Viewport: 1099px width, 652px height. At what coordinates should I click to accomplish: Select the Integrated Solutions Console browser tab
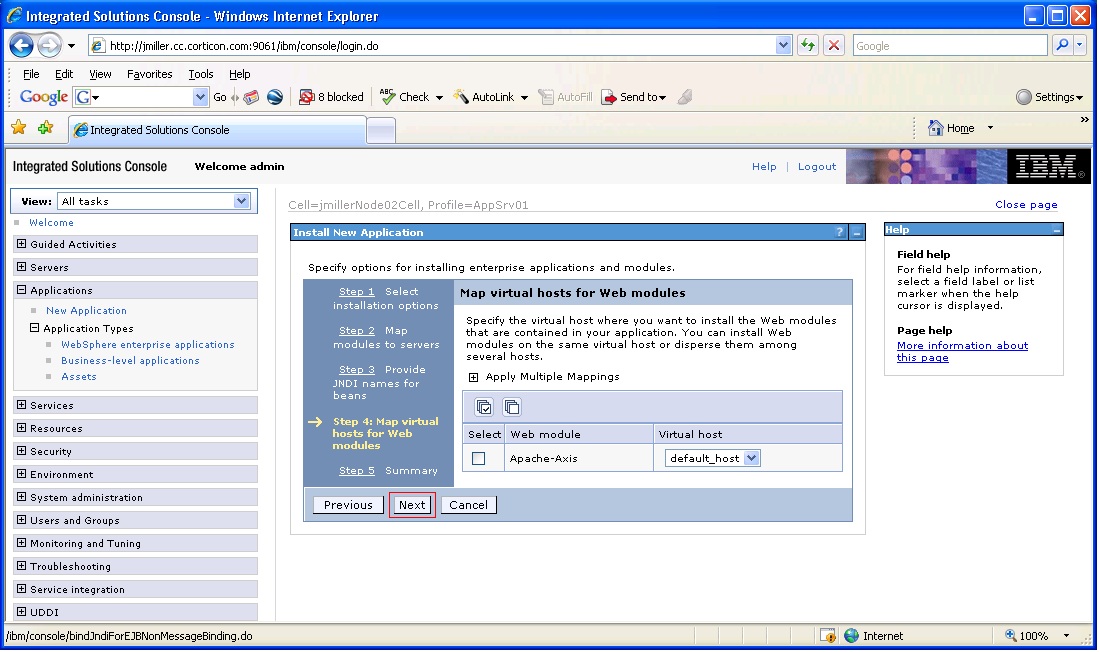point(217,130)
